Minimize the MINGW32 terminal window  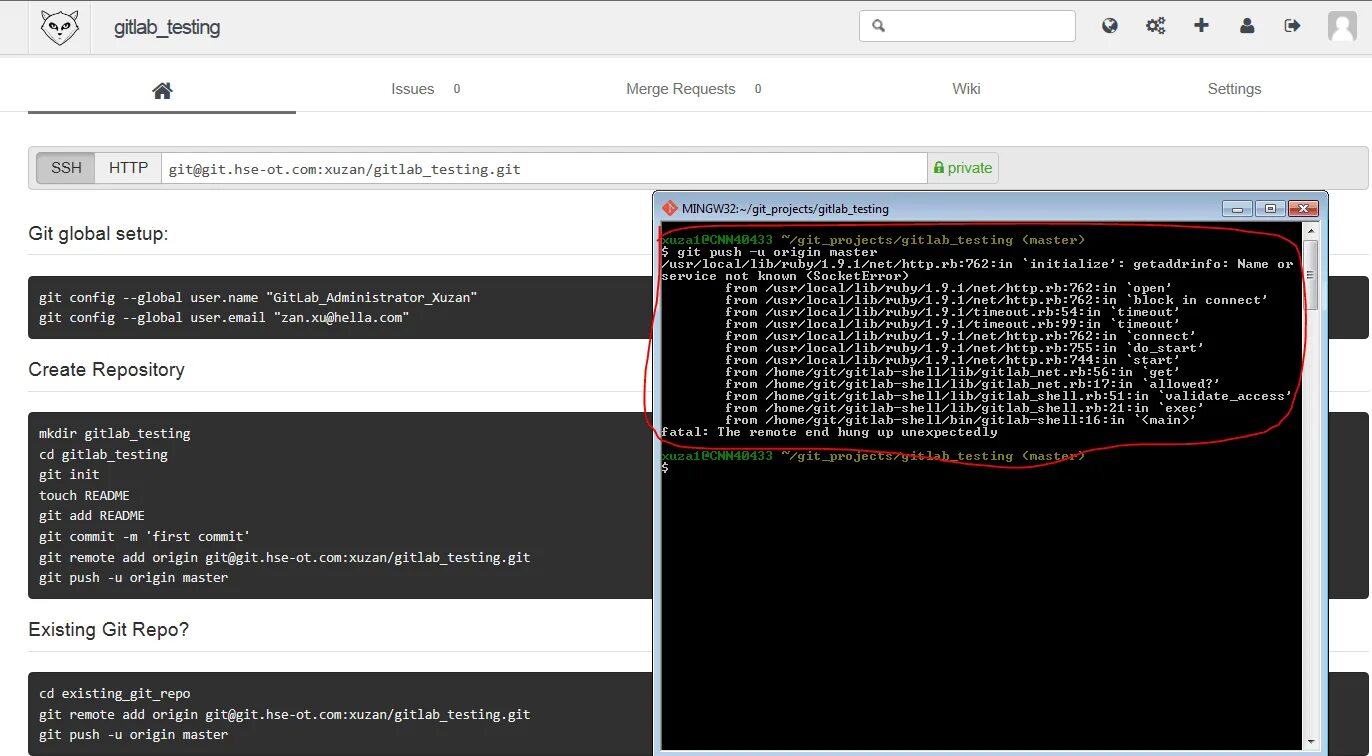(1238, 208)
